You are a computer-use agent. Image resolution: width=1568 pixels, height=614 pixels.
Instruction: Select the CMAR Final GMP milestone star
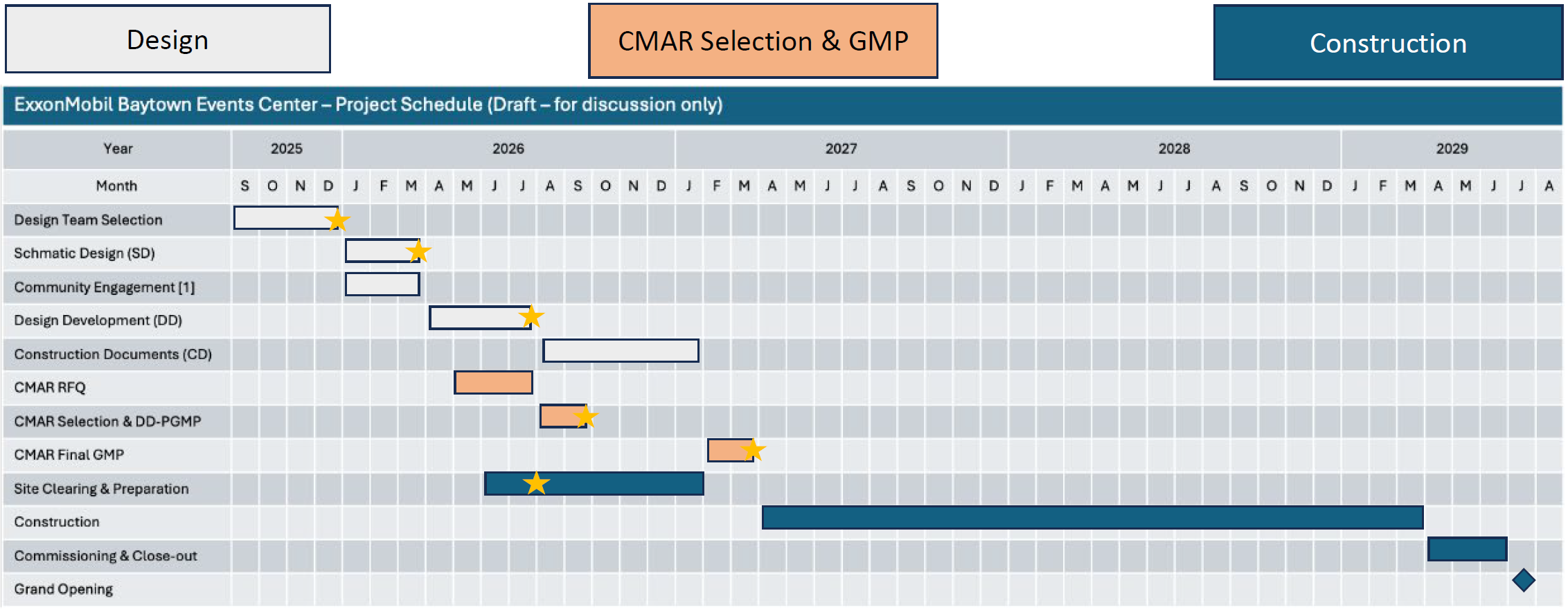point(753,450)
